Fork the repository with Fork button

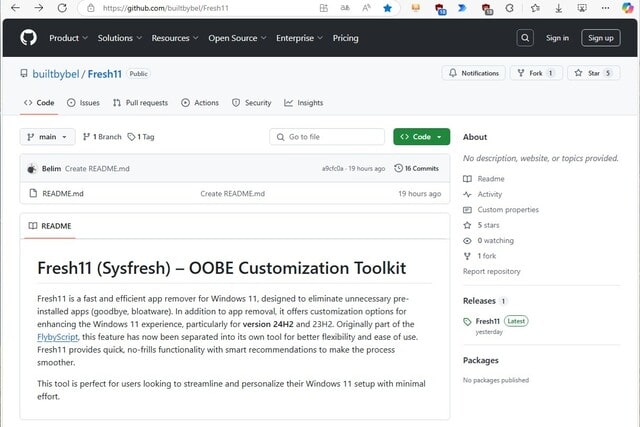click(x=536, y=73)
